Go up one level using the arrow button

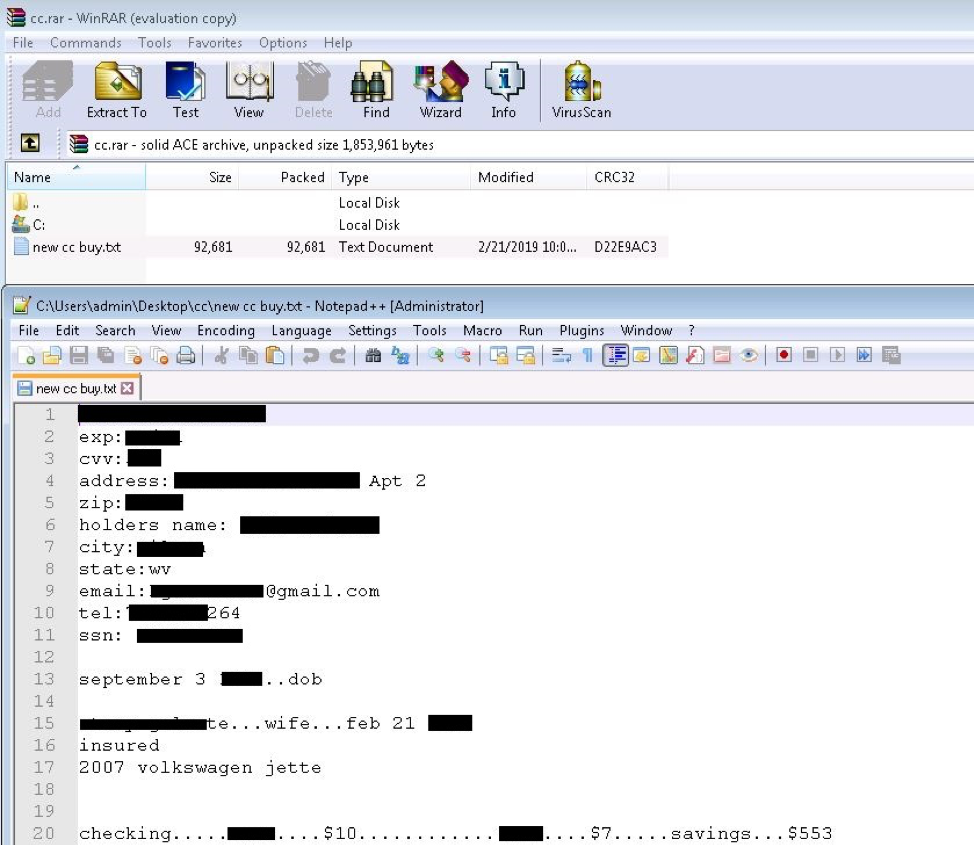(x=30, y=144)
